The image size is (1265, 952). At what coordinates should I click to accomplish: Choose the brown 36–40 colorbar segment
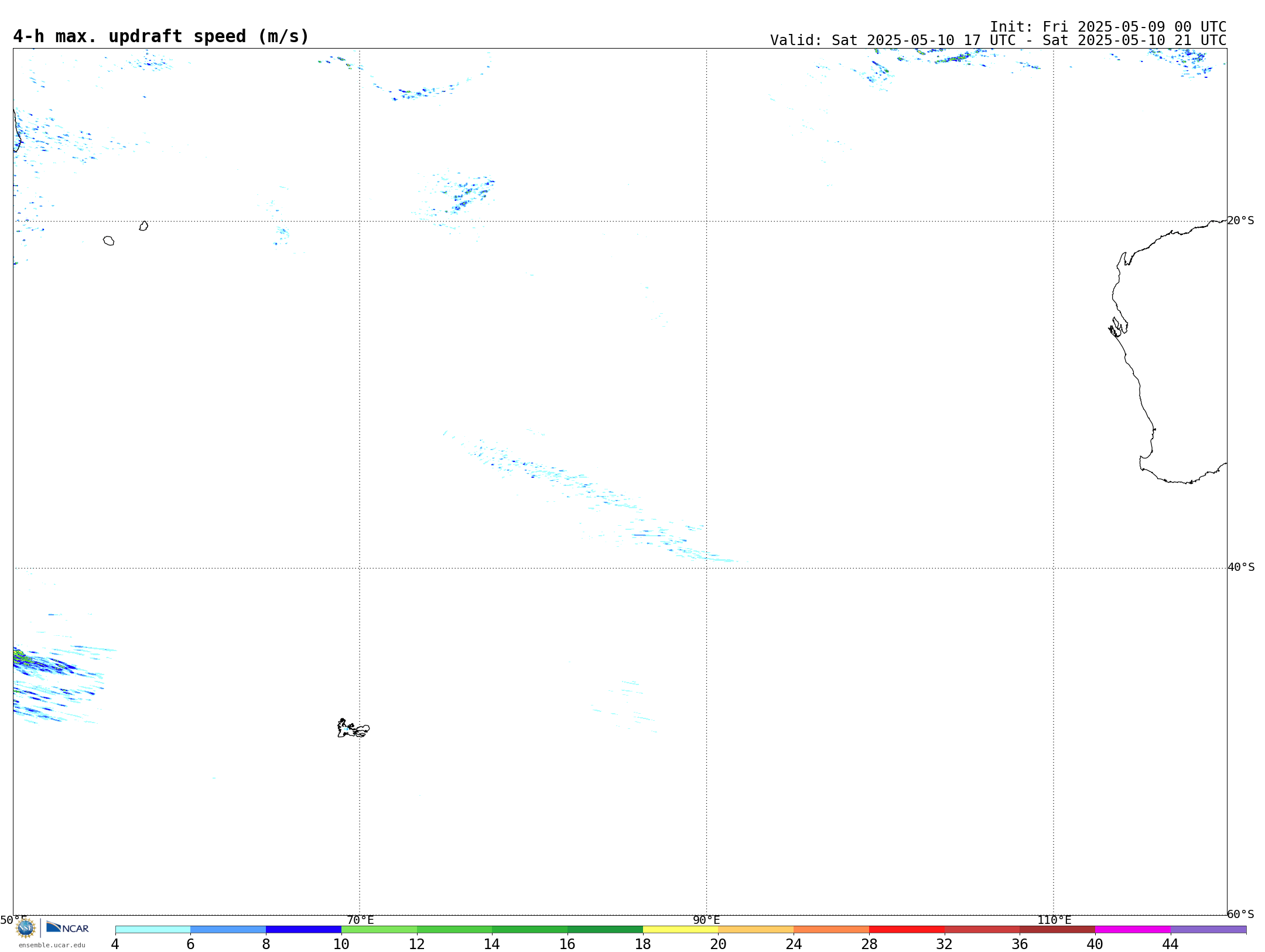click(1058, 930)
